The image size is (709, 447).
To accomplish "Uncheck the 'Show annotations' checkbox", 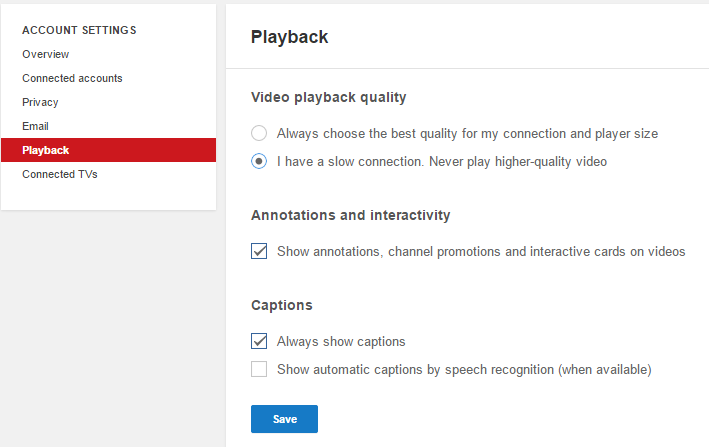I will [259, 251].
